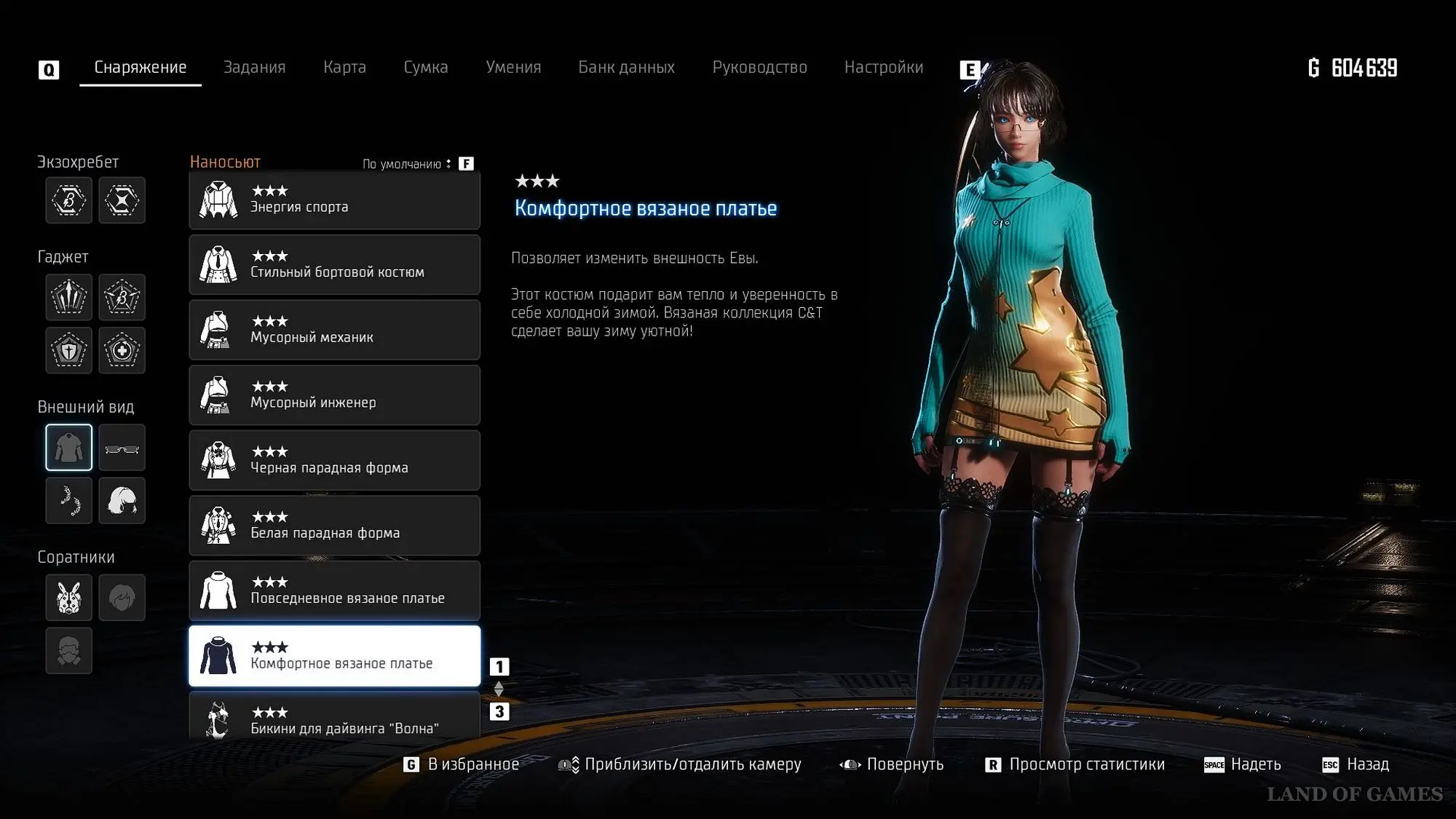Click the Черная парадная форма thumbnail icon
The height and width of the screenshot is (819, 1456).
point(218,460)
